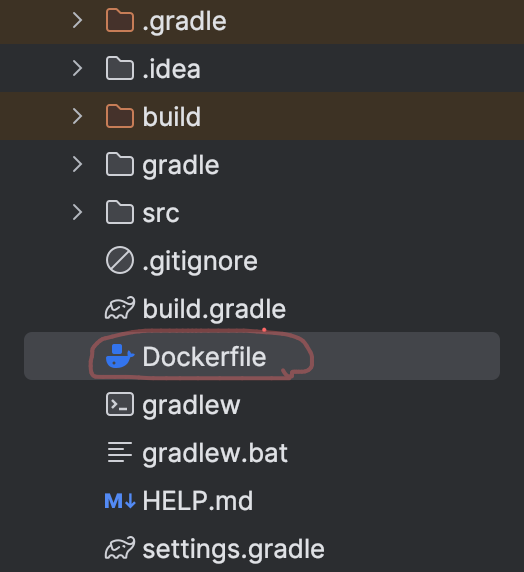The height and width of the screenshot is (572, 524).
Task: Click the orange folder icon of .gradle
Action: coord(120,21)
